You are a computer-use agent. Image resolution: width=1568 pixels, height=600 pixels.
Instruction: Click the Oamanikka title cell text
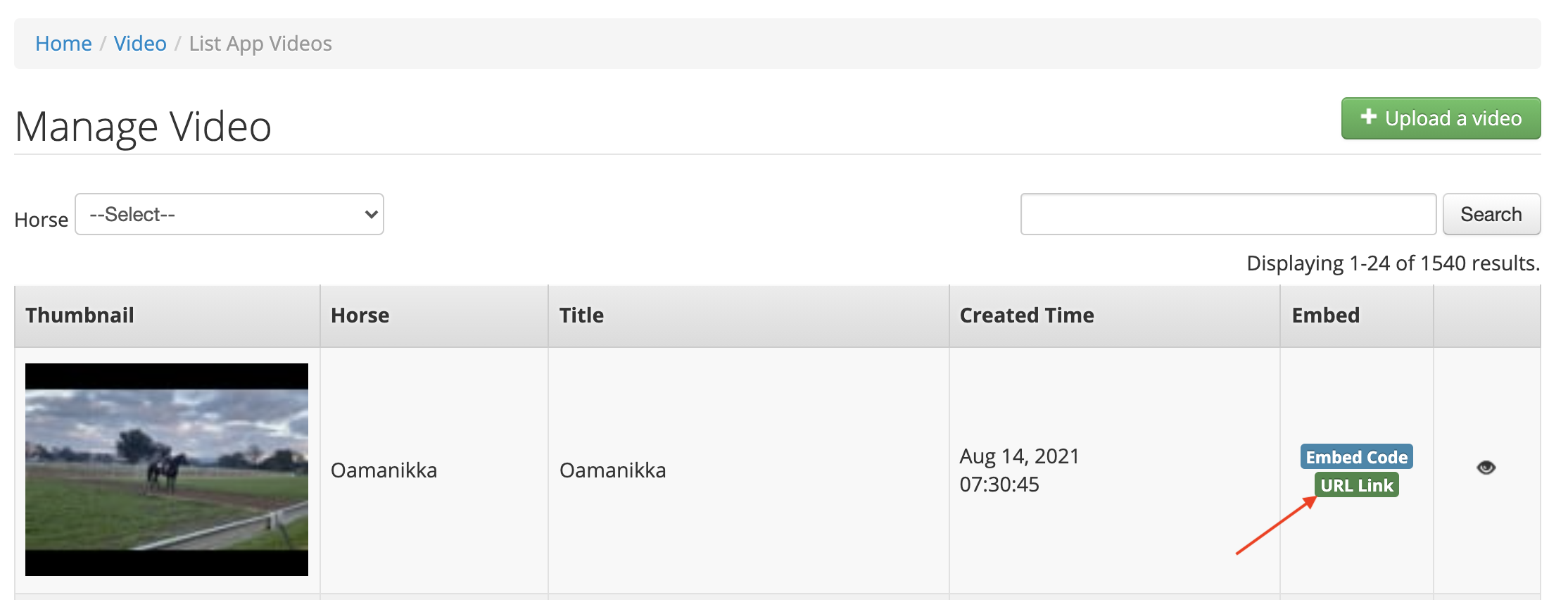pyautogui.click(x=612, y=470)
